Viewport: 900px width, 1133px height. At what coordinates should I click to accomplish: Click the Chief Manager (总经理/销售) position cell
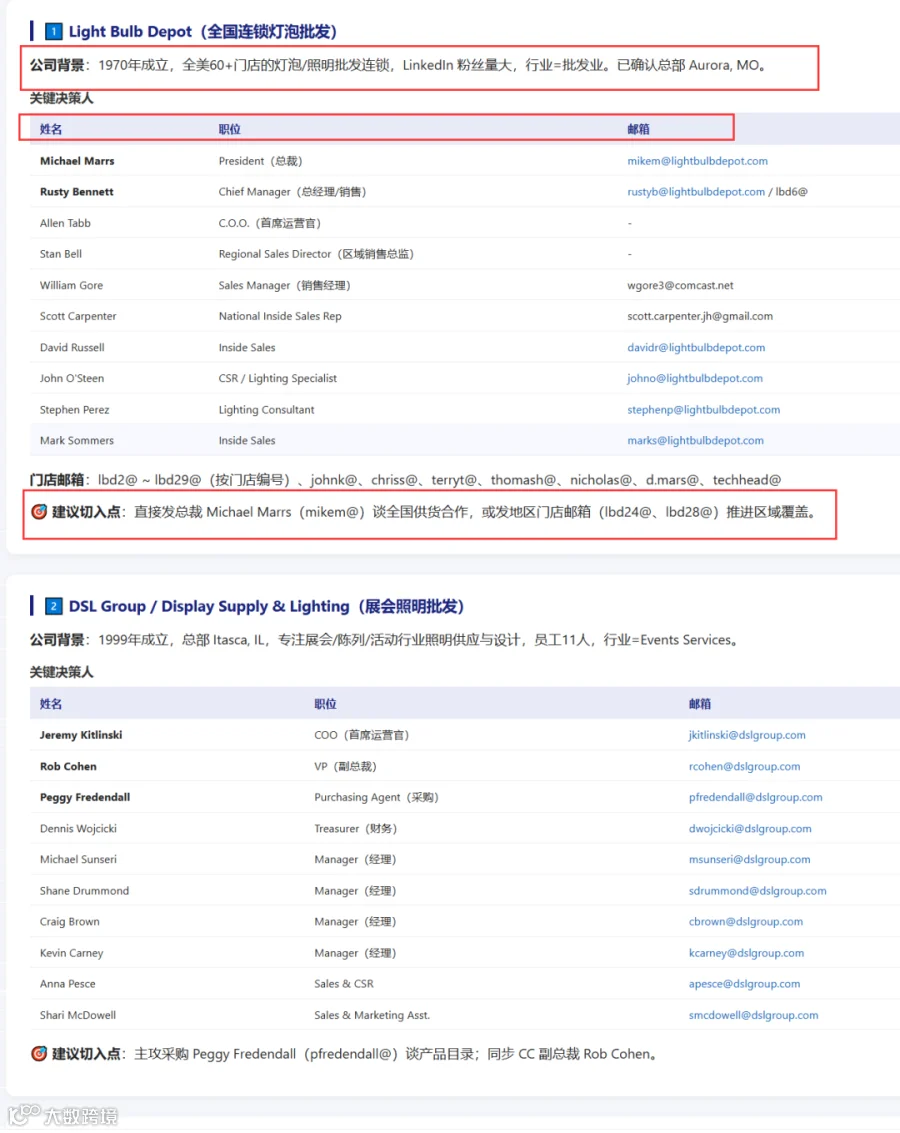293,192
